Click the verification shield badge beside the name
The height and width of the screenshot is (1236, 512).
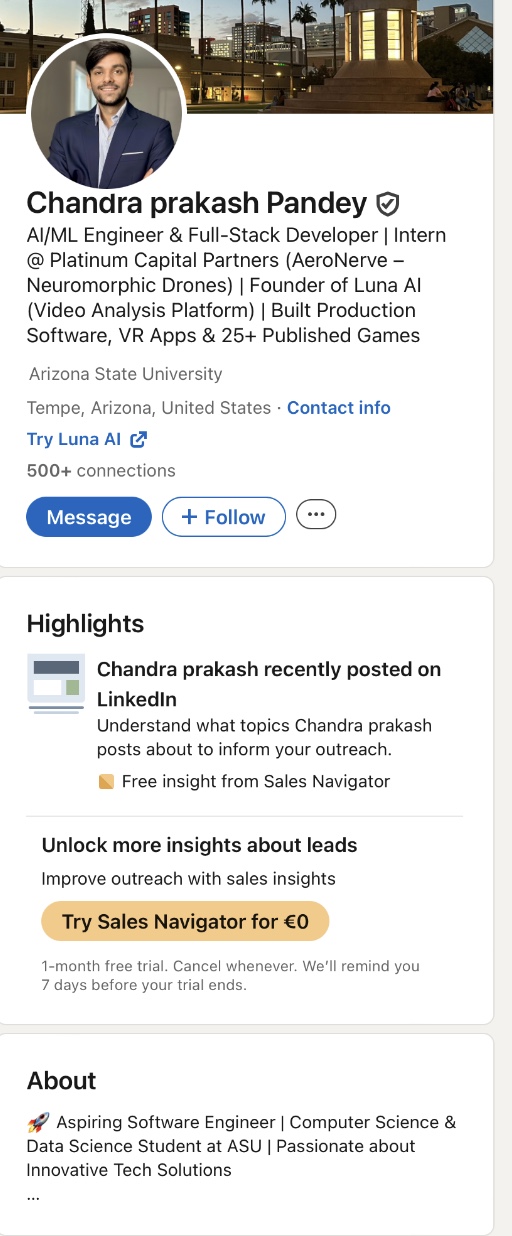[x=388, y=205]
